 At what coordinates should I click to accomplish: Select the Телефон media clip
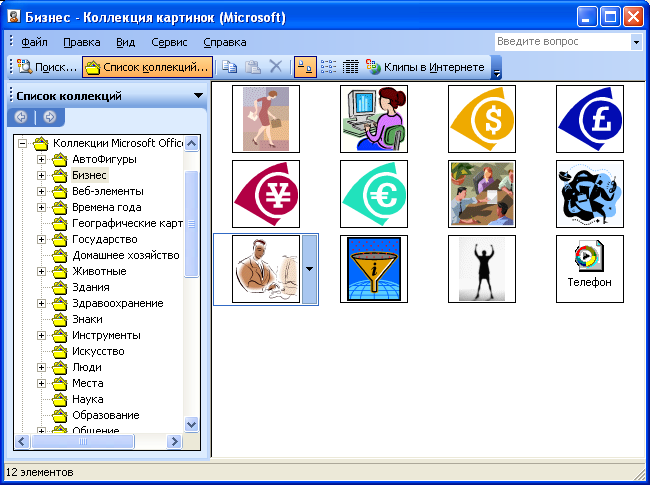tap(590, 269)
